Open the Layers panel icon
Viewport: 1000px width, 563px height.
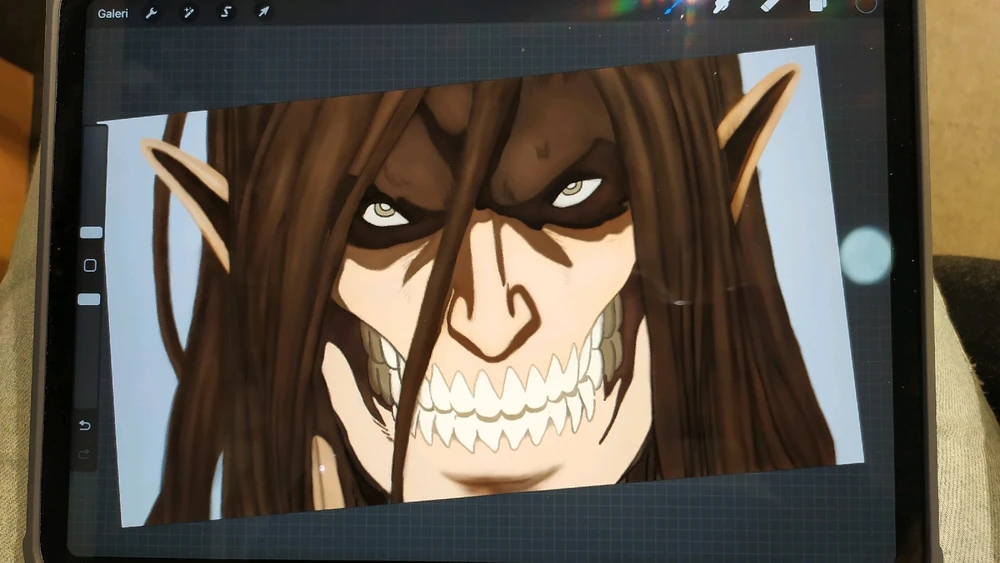pyautogui.click(x=818, y=5)
